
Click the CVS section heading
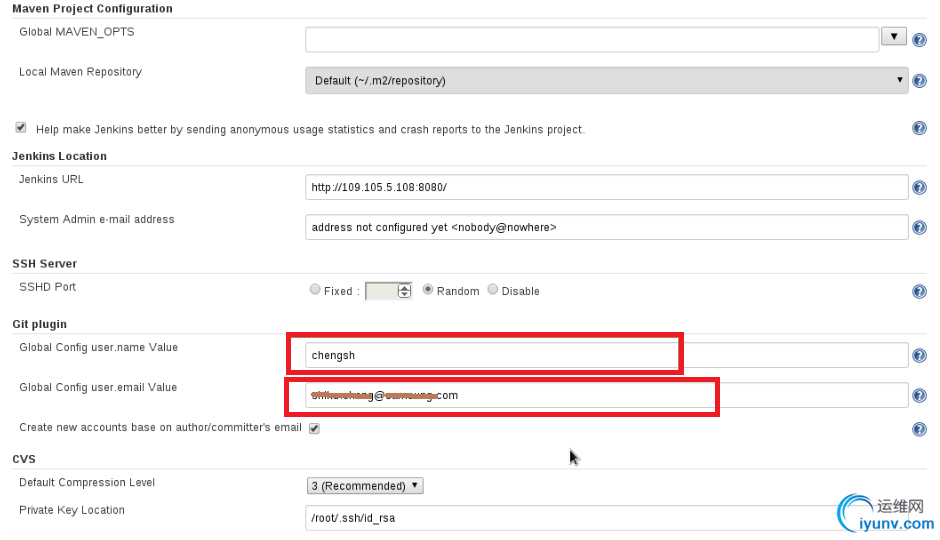pyautogui.click(x=24, y=459)
